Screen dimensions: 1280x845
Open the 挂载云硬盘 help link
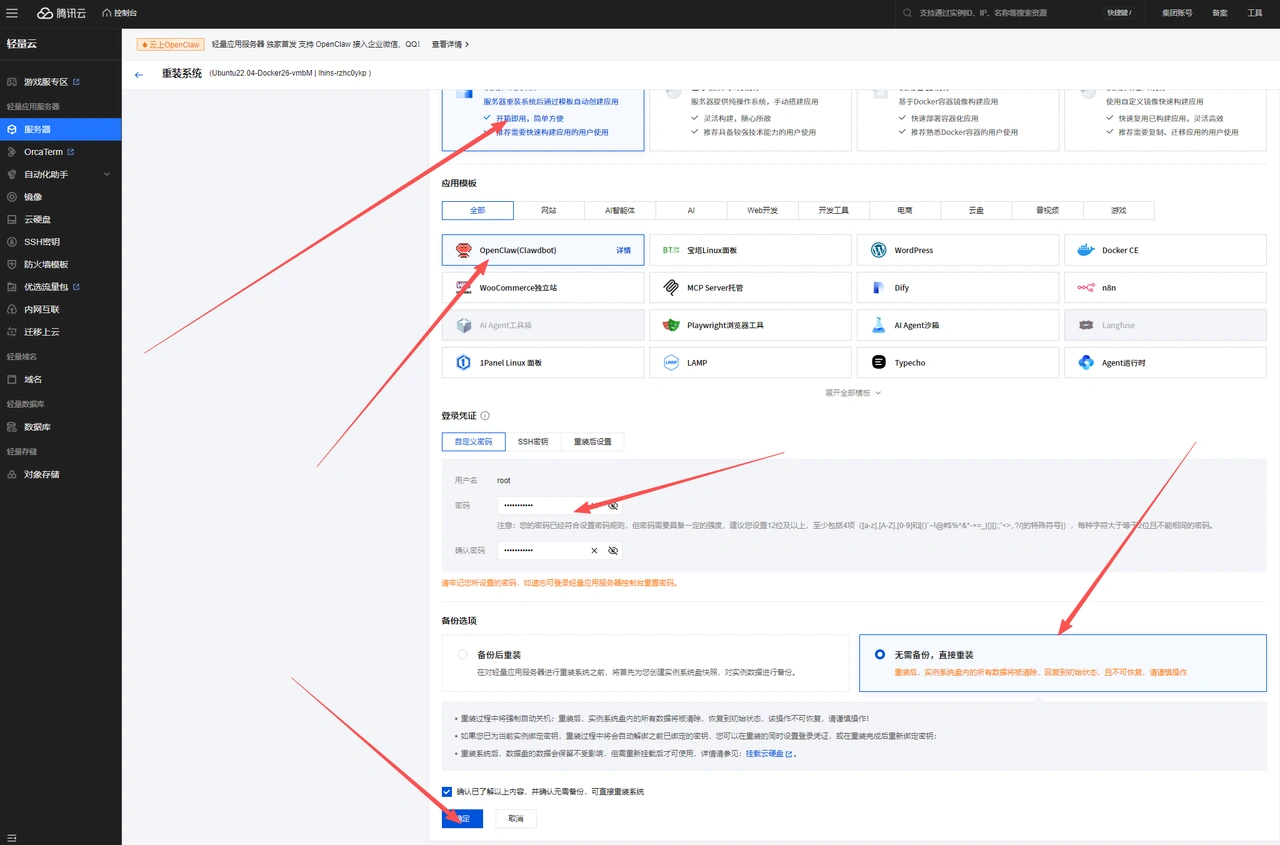point(768,754)
